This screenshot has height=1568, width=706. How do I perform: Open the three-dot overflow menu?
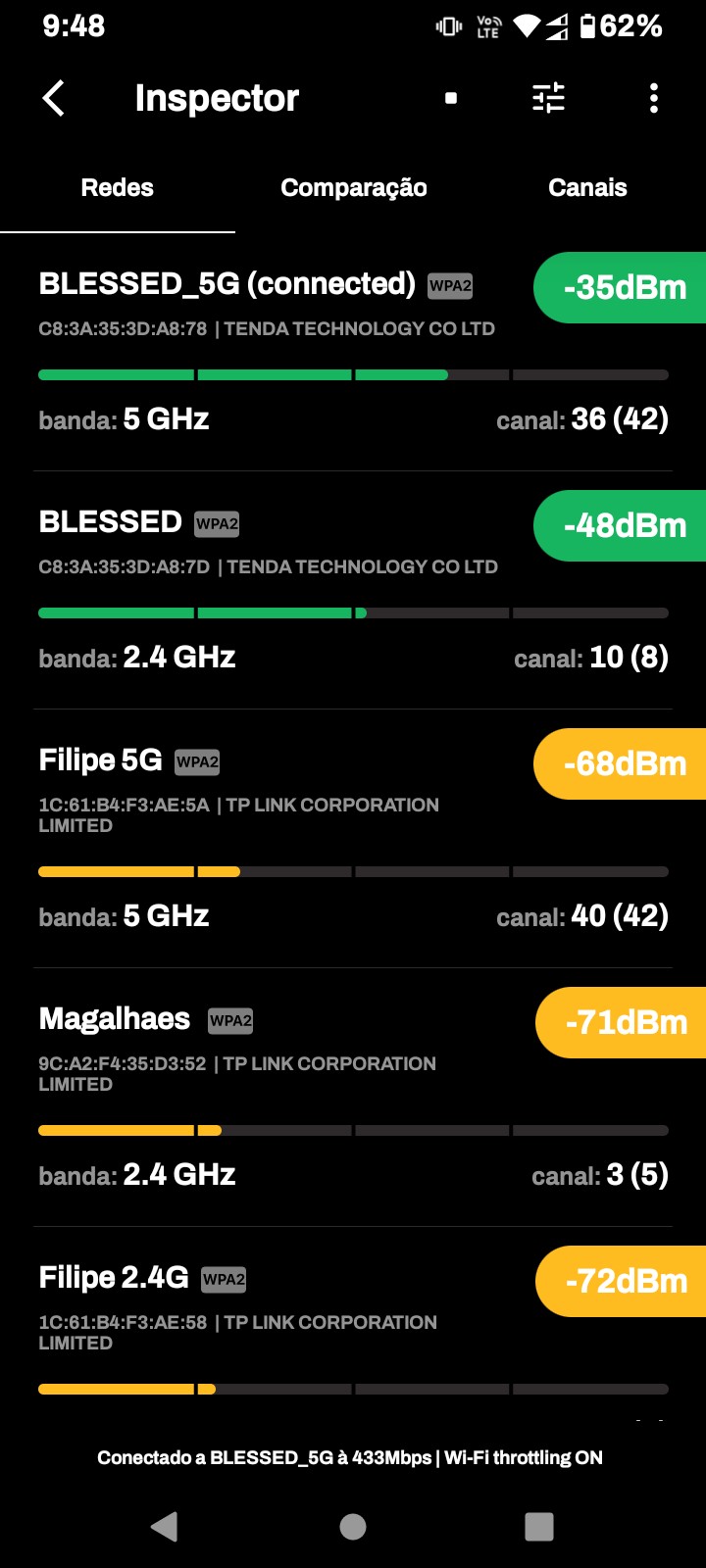click(654, 98)
